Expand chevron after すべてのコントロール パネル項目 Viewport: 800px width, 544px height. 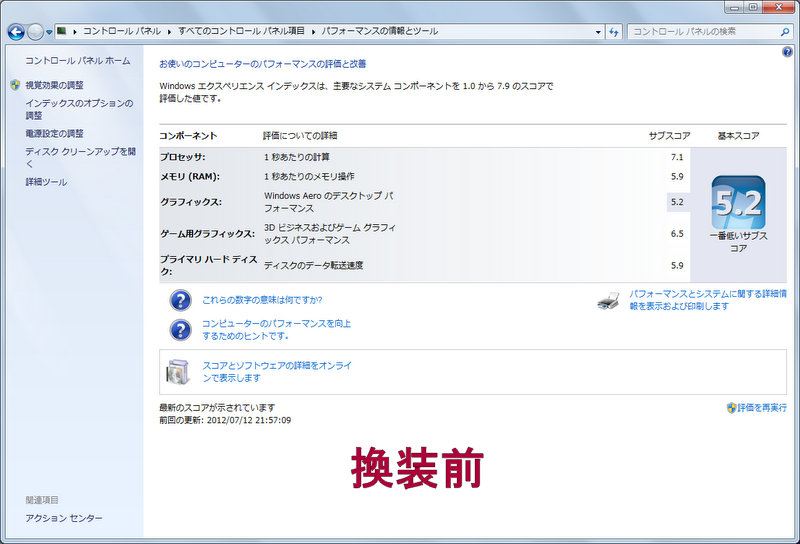click(x=313, y=32)
